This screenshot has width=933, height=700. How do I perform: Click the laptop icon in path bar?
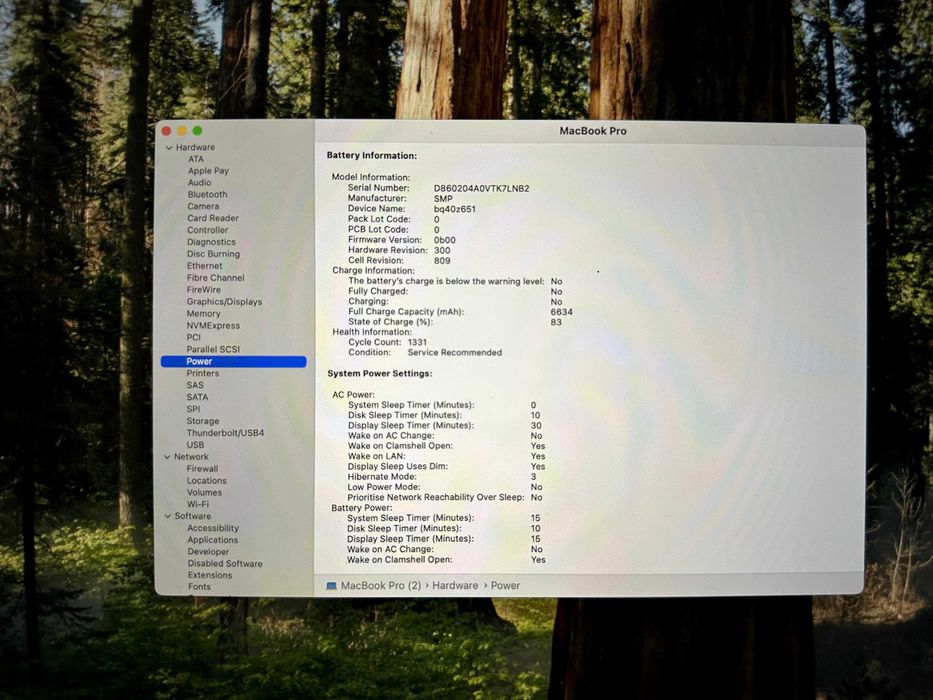[331, 586]
